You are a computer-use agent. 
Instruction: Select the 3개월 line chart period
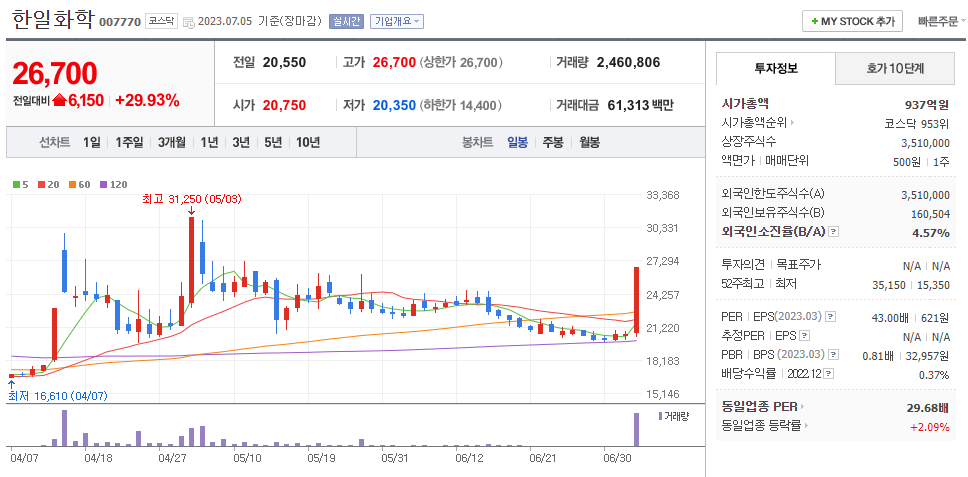pyautogui.click(x=171, y=143)
